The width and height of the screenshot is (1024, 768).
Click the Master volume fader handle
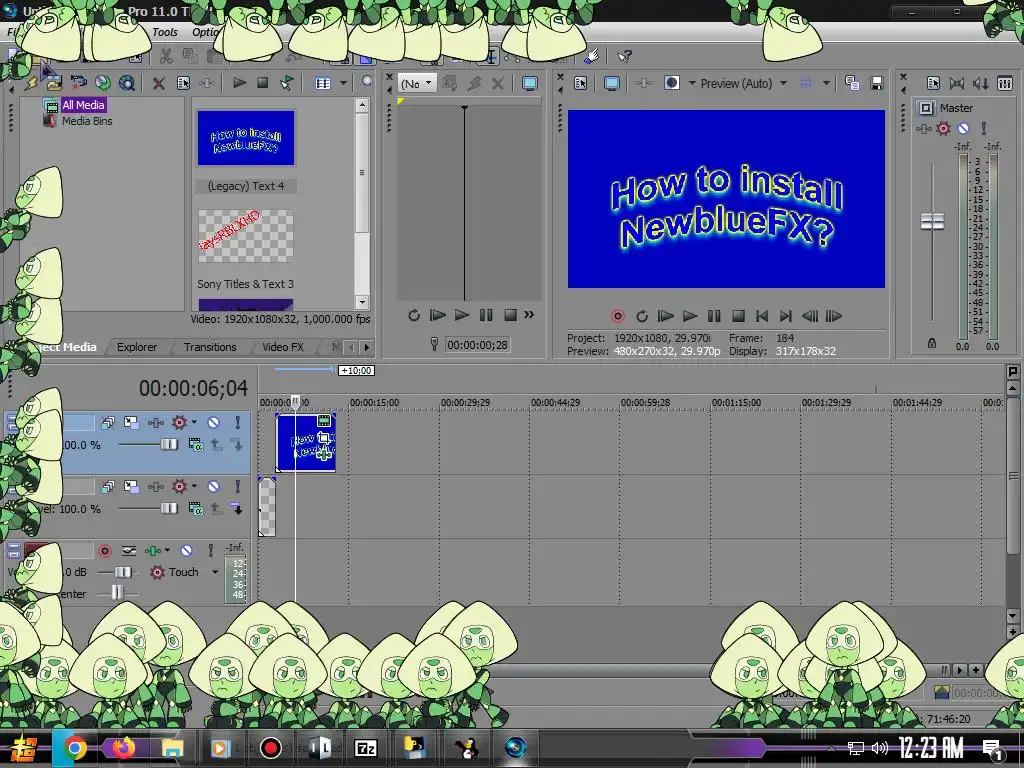click(932, 221)
